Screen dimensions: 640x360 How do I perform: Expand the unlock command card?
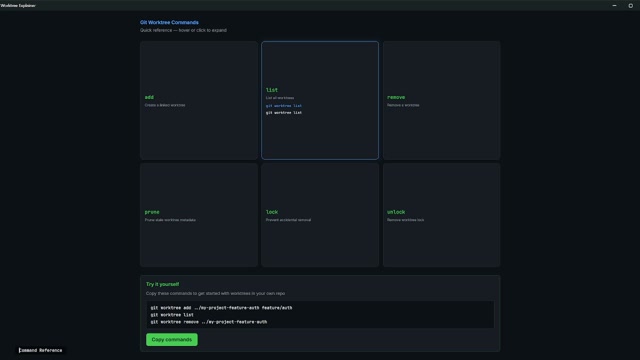click(441, 215)
